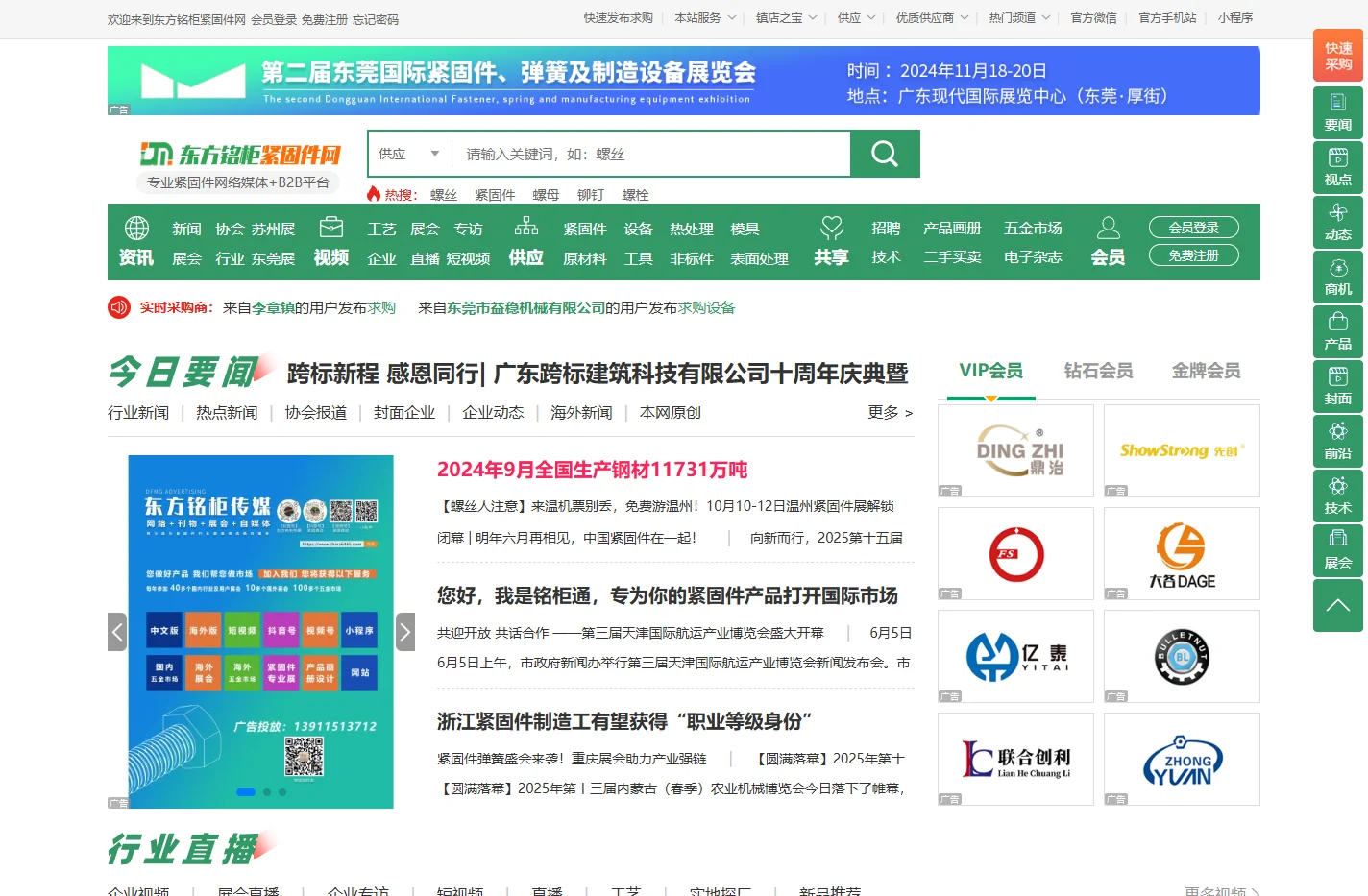1368x896 pixels.
Task: Click the back-to-top arrow button
Action: click(x=1338, y=605)
